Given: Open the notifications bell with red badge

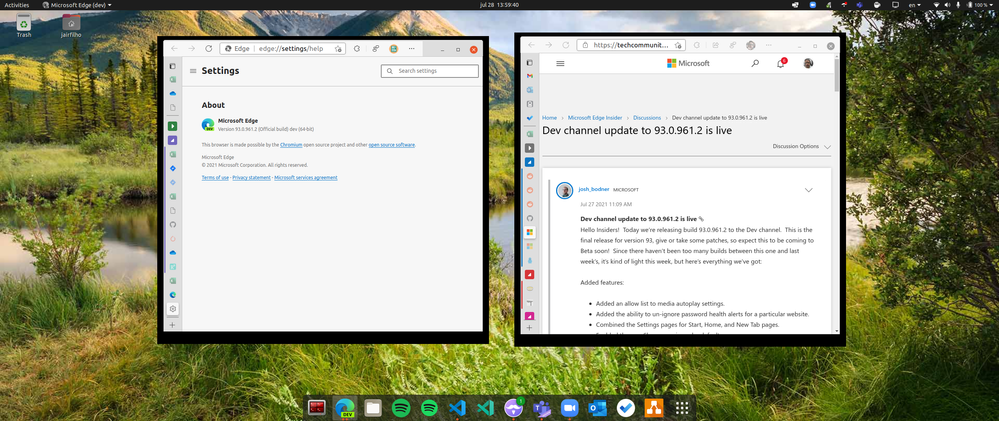Looking at the screenshot, I should (781, 63).
